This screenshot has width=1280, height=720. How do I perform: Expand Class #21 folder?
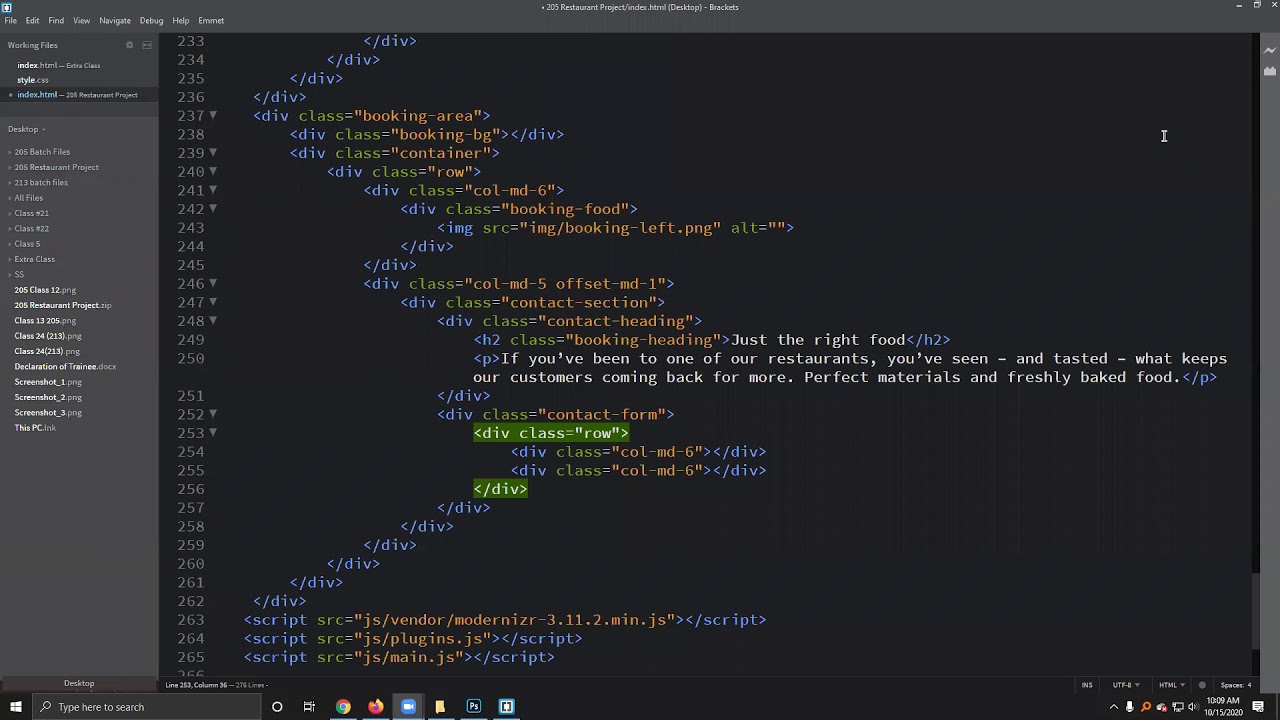click(x=31, y=213)
